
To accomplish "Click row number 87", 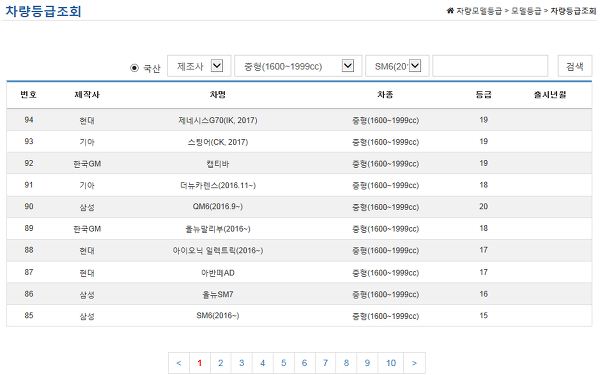I will click(x=29, y=272).
